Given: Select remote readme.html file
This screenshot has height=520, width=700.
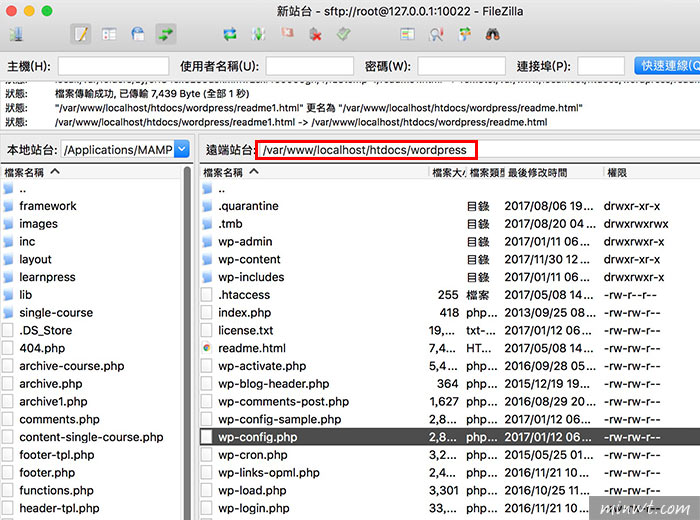Looking at the screenshot, I should coord(252,348).
